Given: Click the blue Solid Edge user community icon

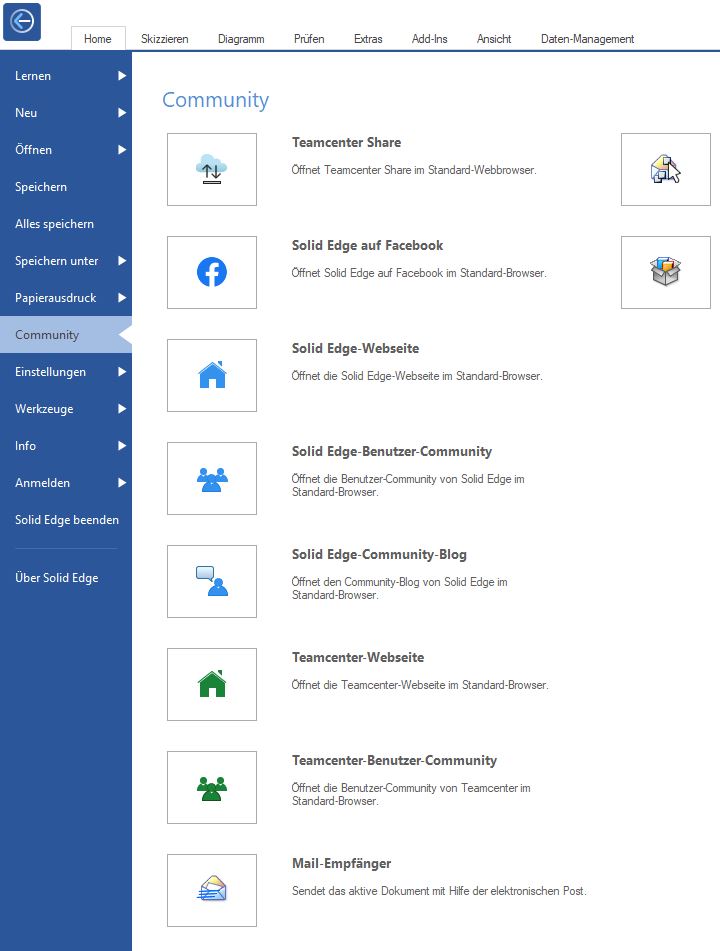Looking at the screenshot, I should tap(212, 479).
